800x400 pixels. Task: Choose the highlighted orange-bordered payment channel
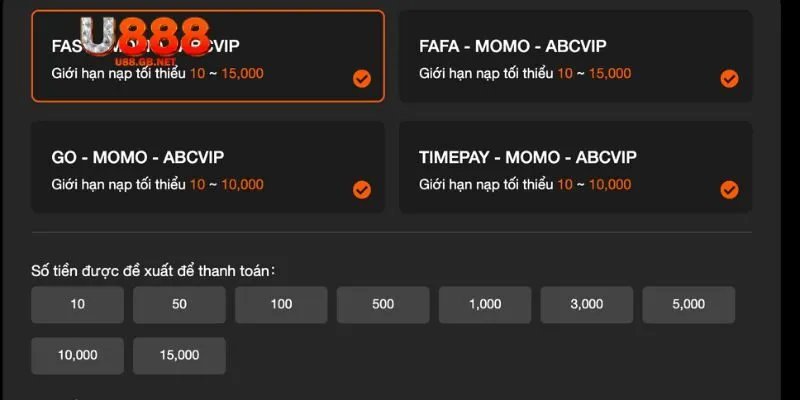(x=208, y=56)
